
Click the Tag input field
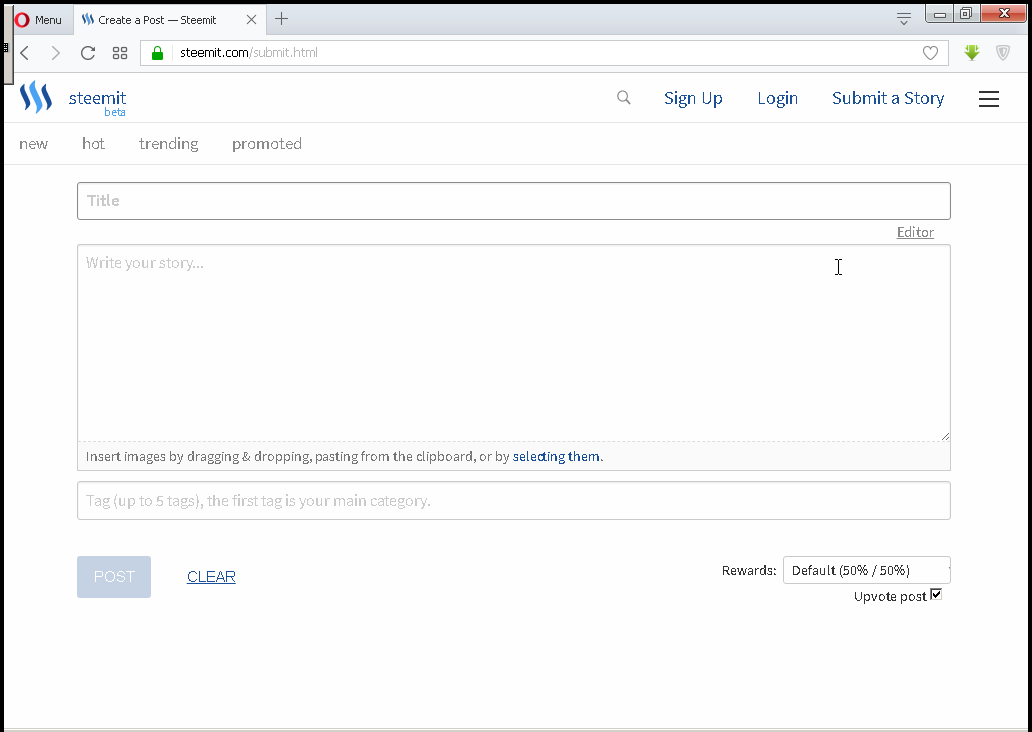tap(514, 500)
